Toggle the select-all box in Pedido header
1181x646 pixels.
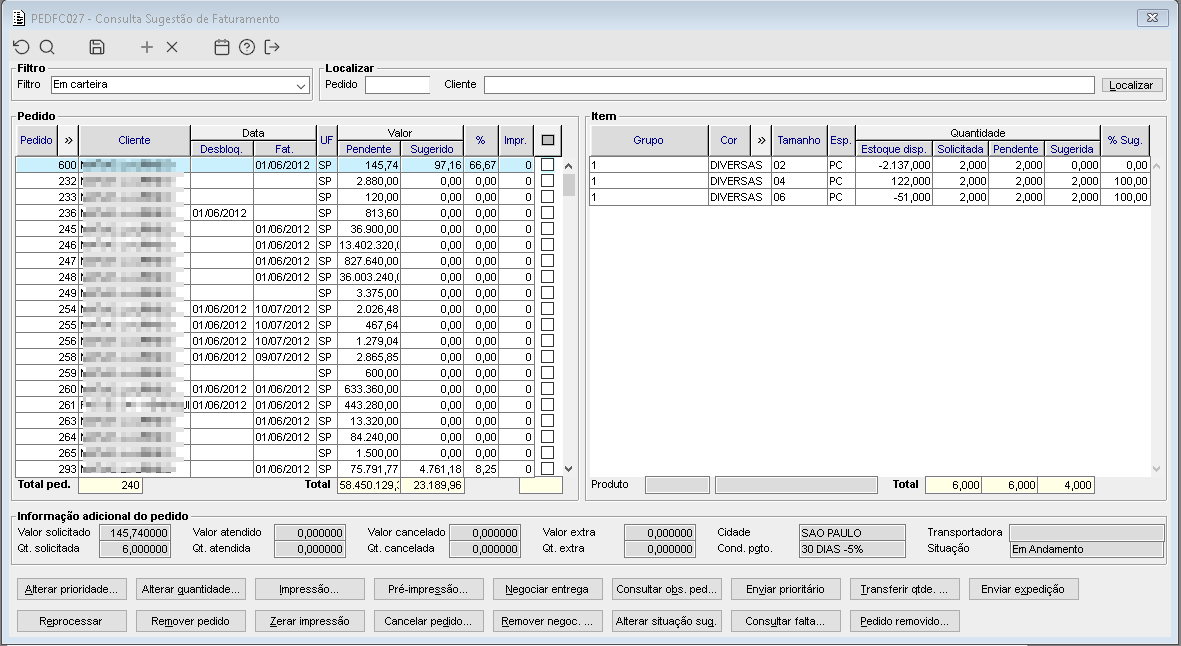(x=547, y=141)
